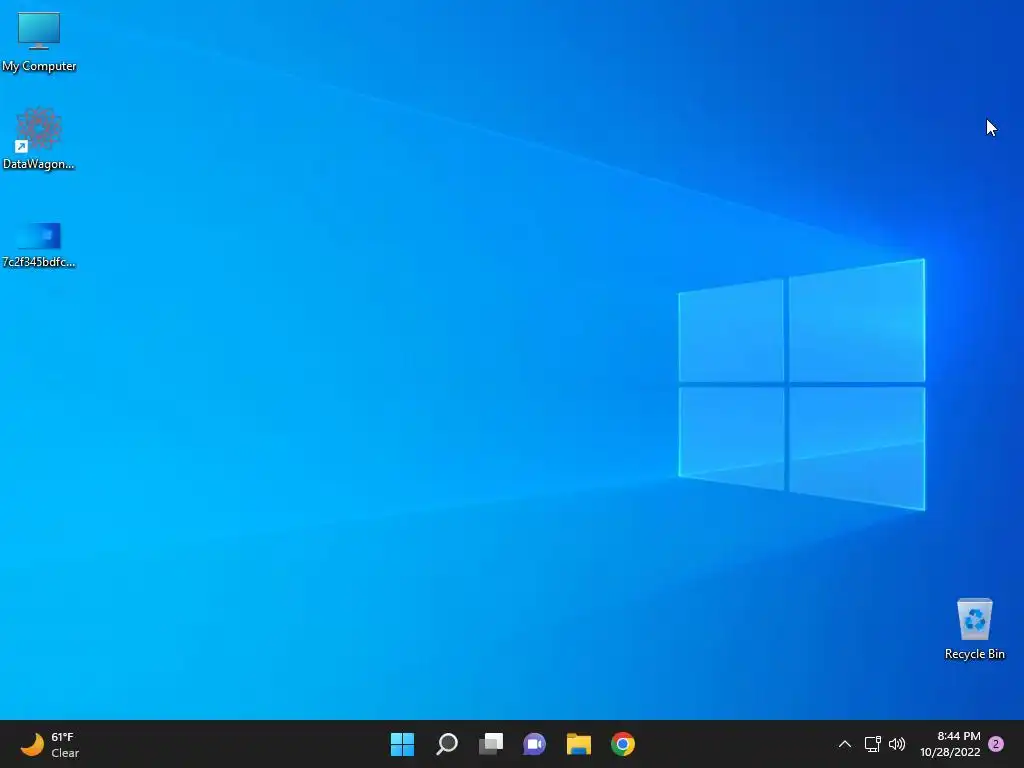The image size is (1024, 768).
Task: Select the 7c2f345bdfc image file
Action: click(x=39, y=244)
